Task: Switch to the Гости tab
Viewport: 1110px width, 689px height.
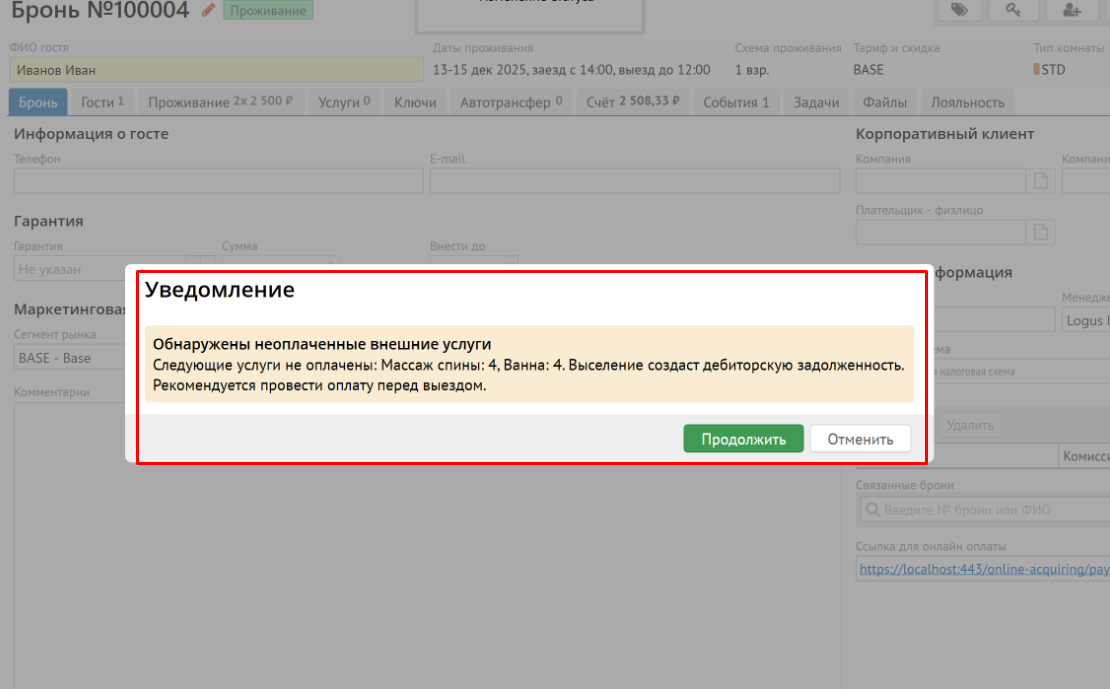Action: pyautogui.click(x=102, y=102)
